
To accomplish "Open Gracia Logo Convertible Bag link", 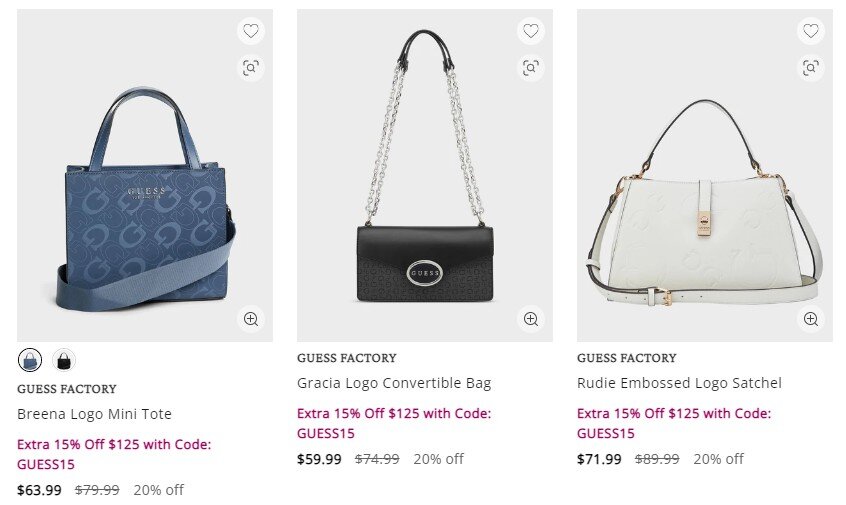I will [x=394, y=383].
